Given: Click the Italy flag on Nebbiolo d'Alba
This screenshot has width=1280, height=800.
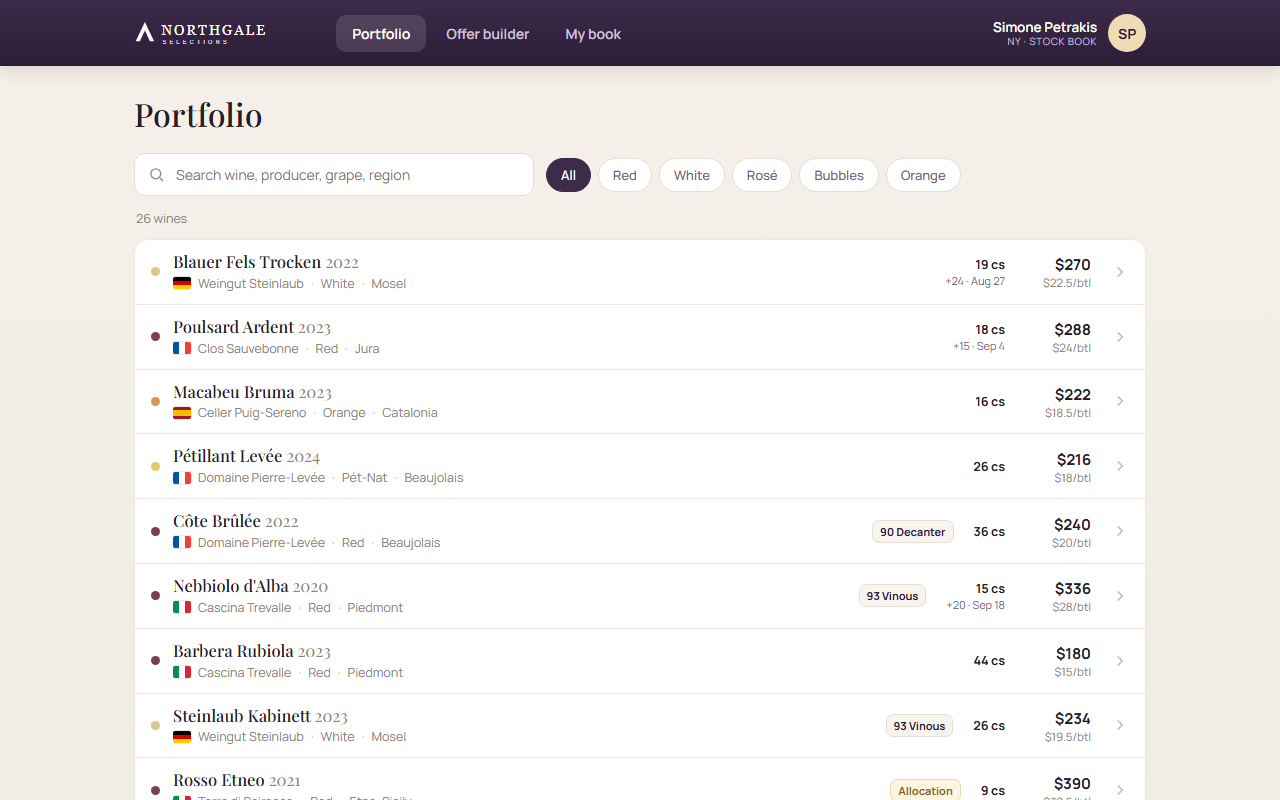Looking at the screenshot, I should click(182, 608).
